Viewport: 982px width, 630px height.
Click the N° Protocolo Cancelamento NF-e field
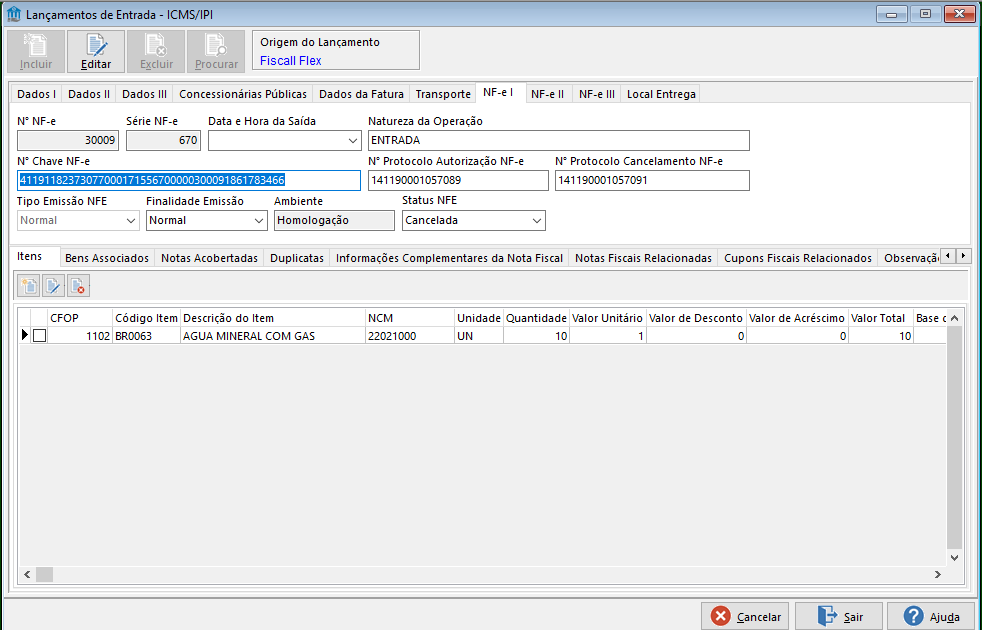pyautogui.click(x=652, y=180)
